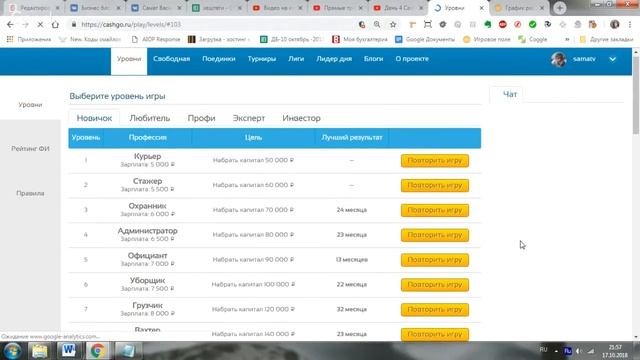Image resolution: width=640 pixels, height=360 pixels.
Task: Open Microsoft Word from the taskbar
Action: (68, 351)
